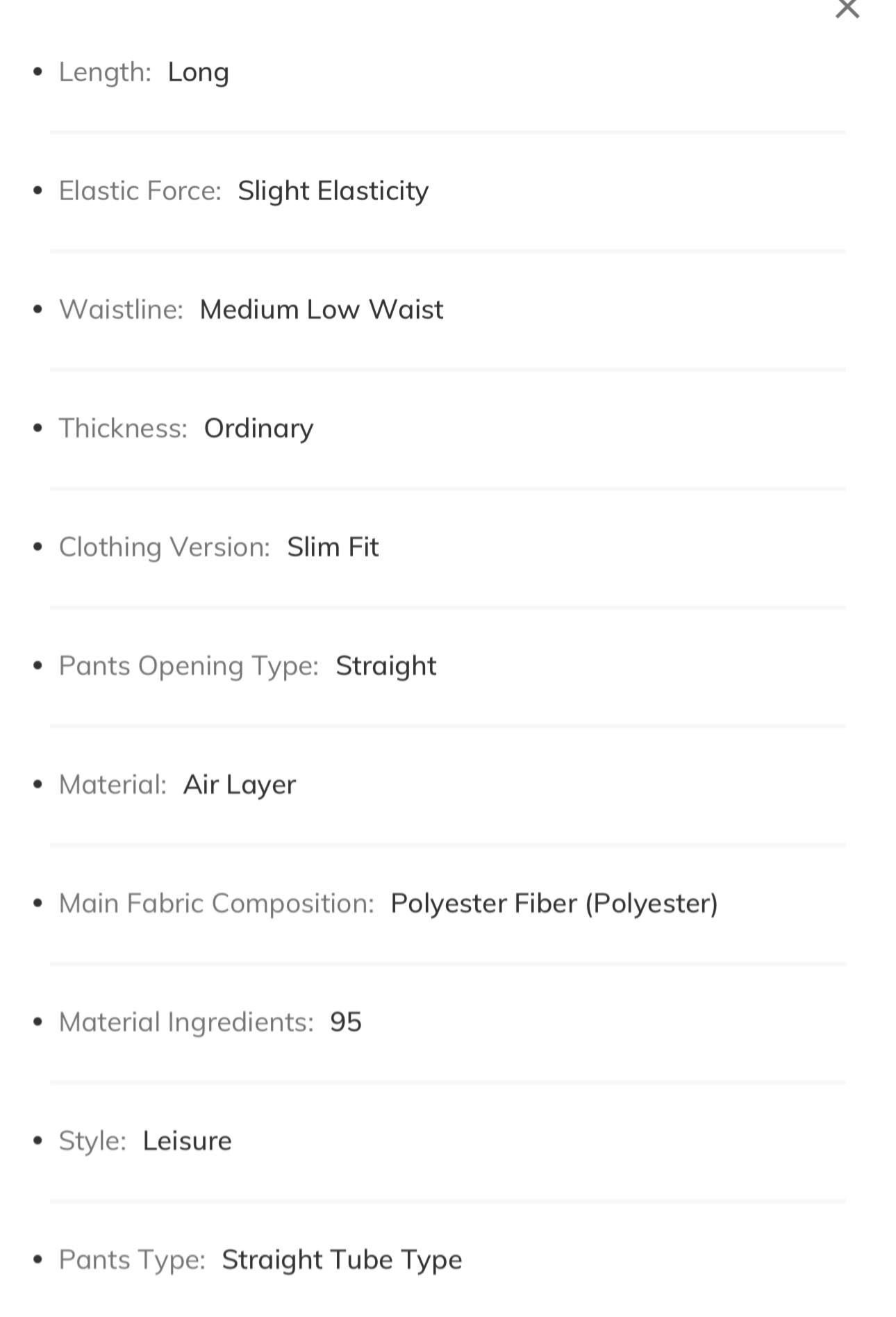Tap the Straight opening type value
The width and height of the screenshot is (896, 1317).
pyautogui.click(x=386, y=666)
